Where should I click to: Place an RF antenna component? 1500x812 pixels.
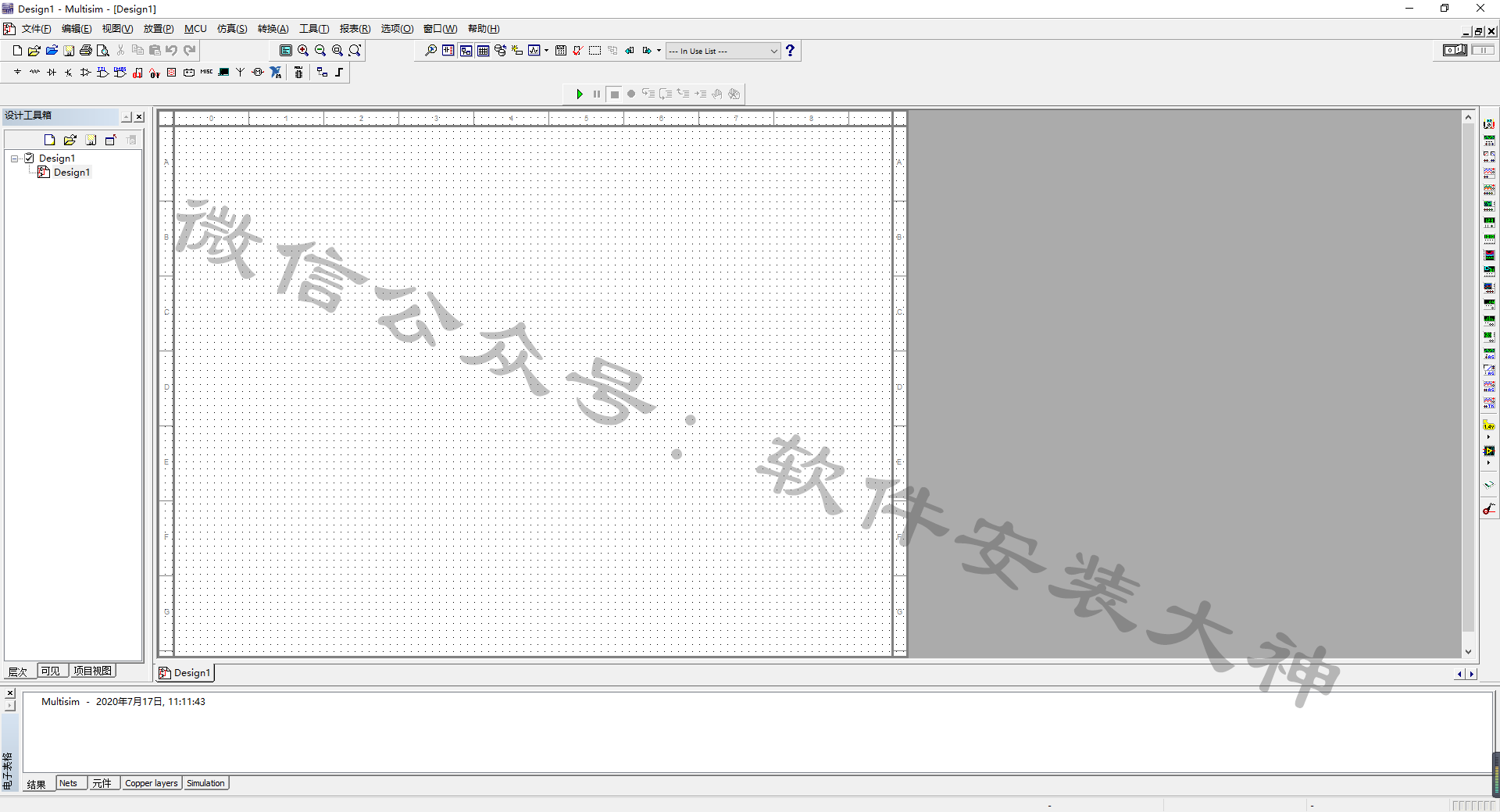click(241, 72)
